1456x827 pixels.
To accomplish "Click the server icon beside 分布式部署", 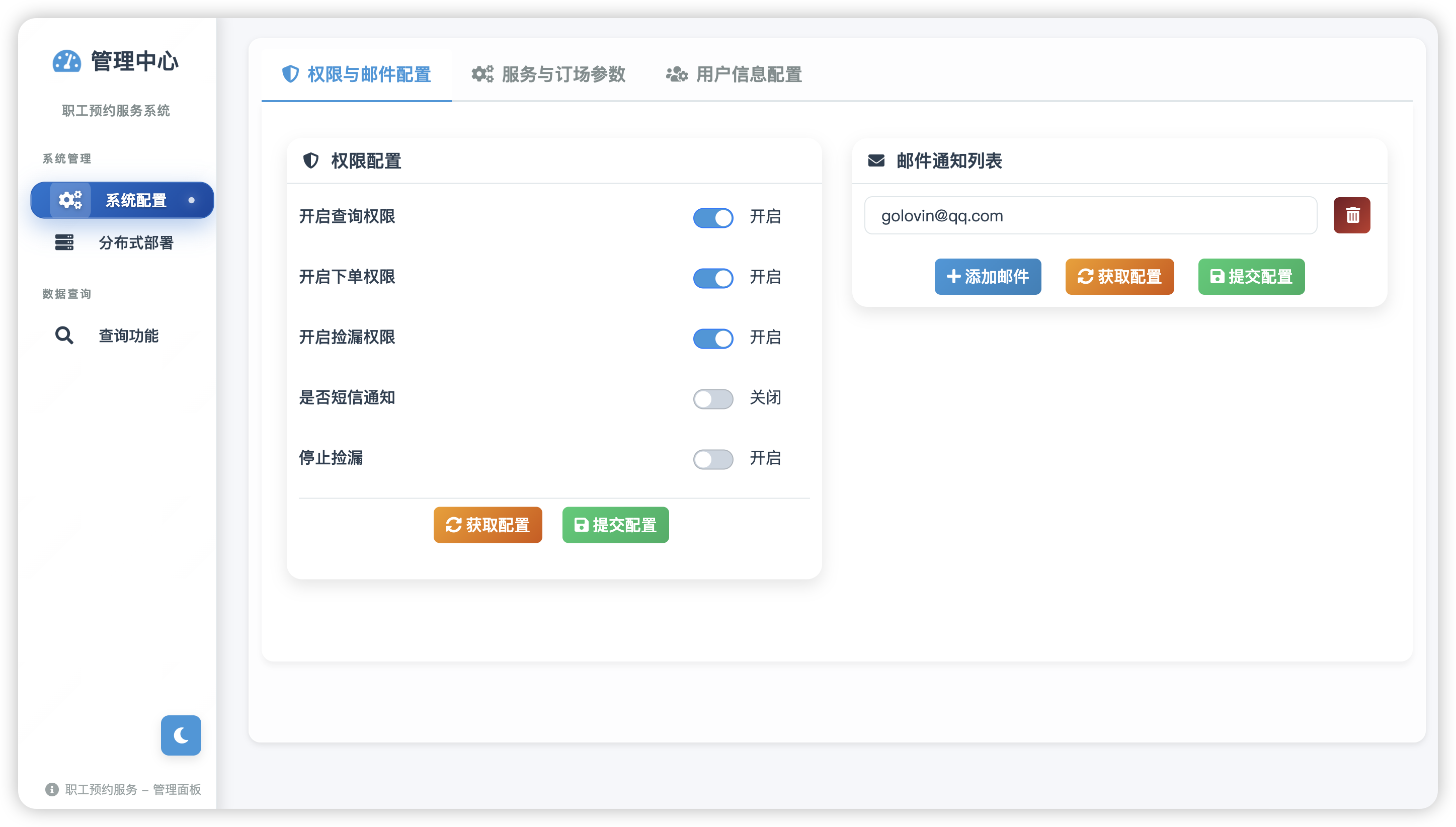I will tap(64, 242).
